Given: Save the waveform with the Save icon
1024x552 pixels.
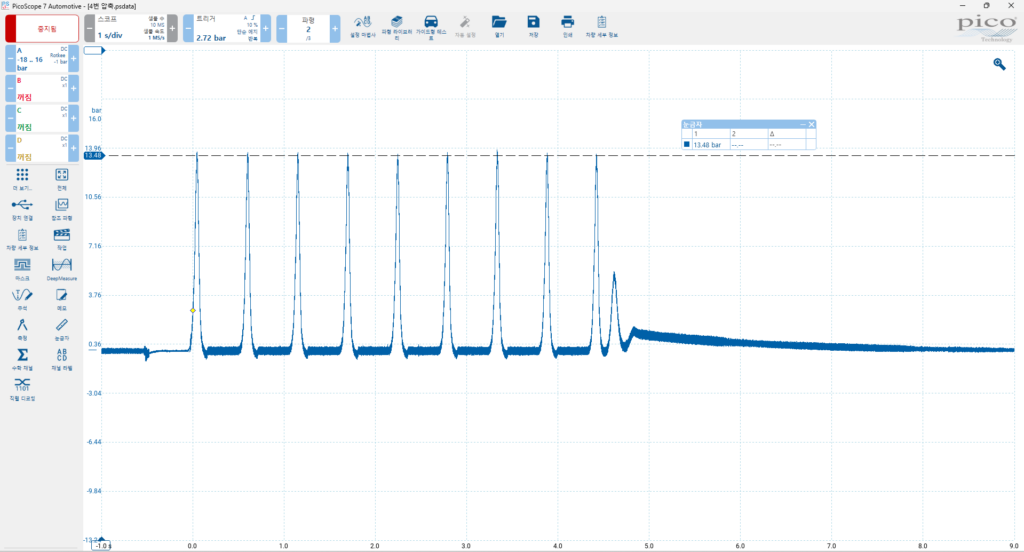Looking at the screenshot, I should click(533, 24).
